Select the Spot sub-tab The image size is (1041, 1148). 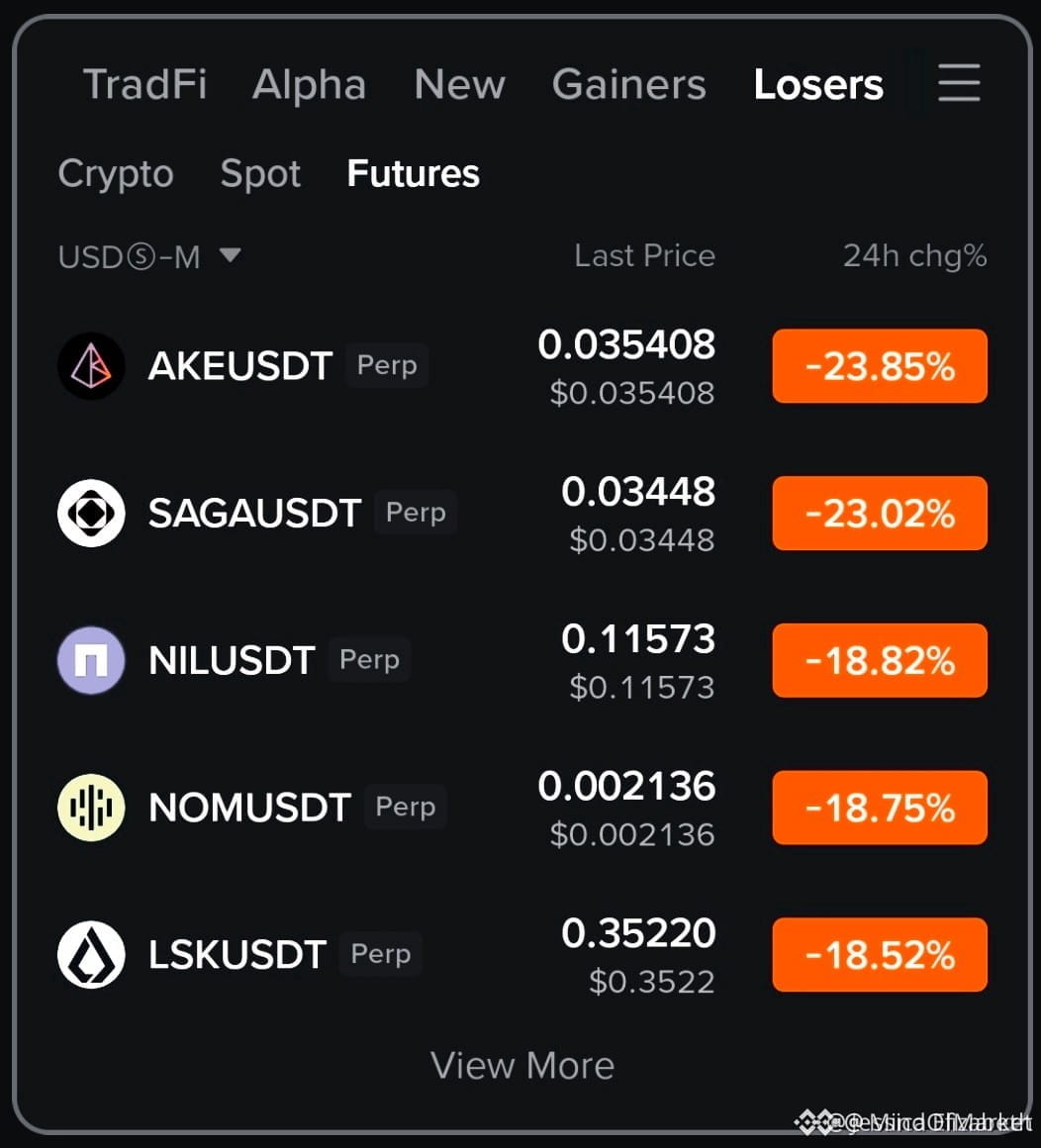[x=260, y=174]
